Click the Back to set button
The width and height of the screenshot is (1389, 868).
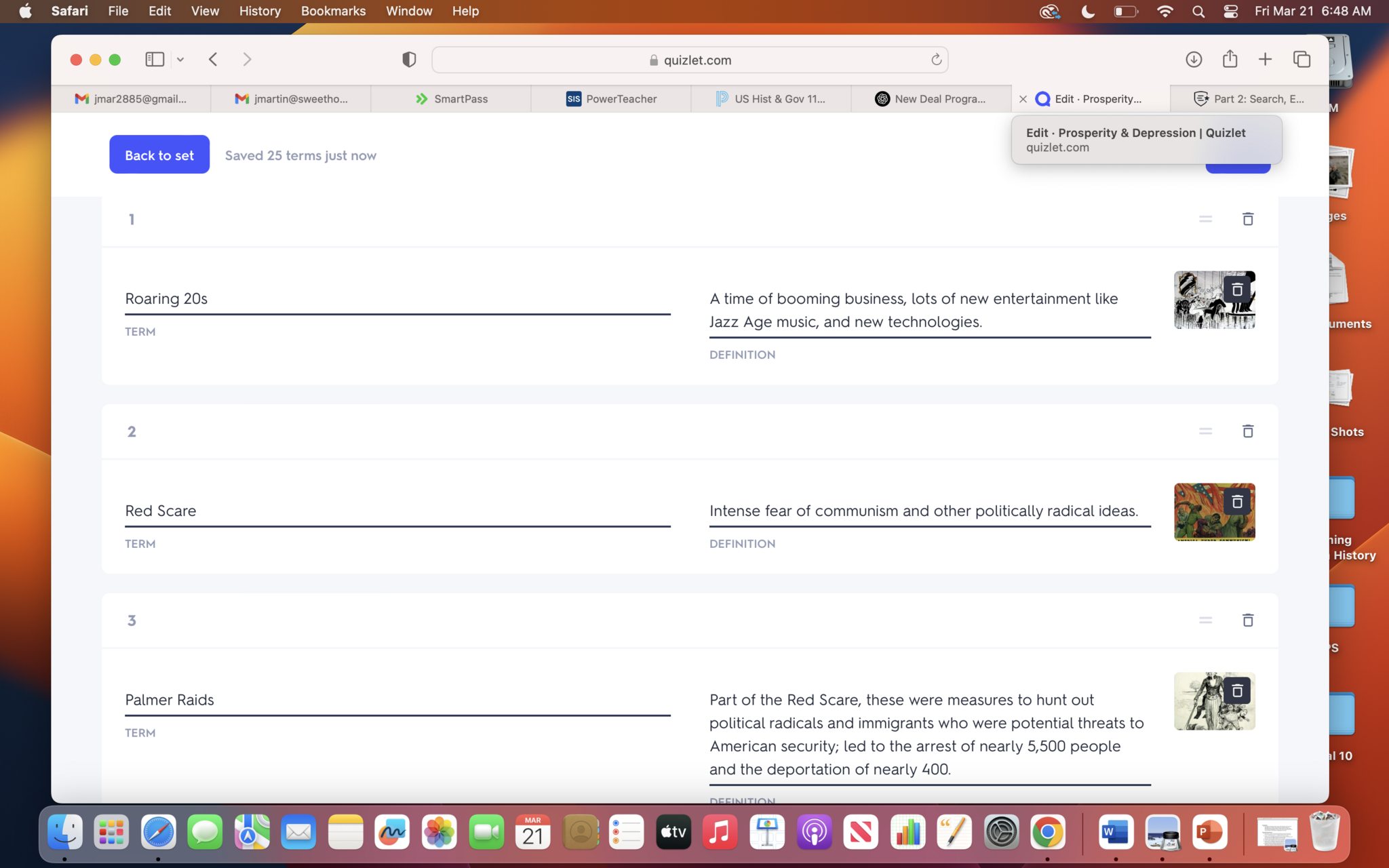coord(159,155)
